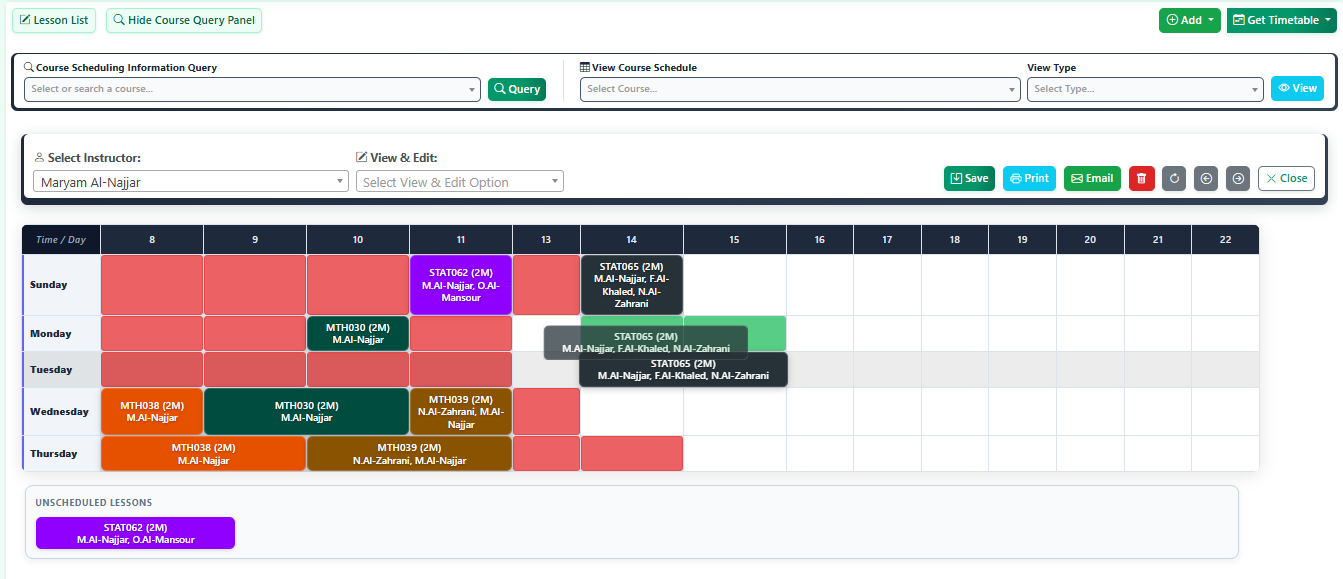Expand the Get Timetable menu

point(1281,20)
